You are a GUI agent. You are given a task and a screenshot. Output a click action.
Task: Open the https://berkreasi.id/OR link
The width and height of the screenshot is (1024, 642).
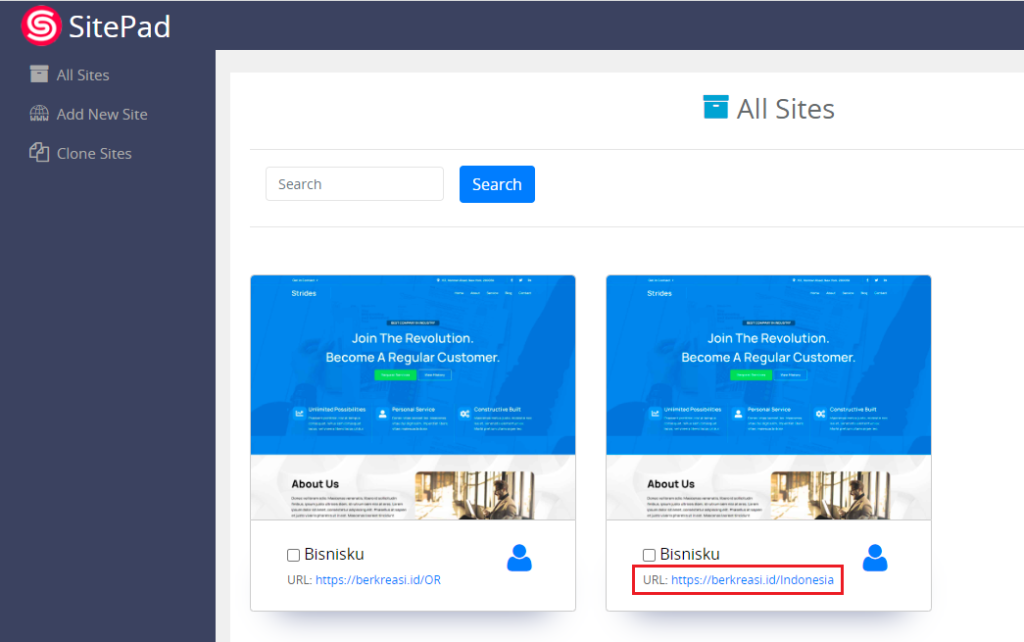378,579
